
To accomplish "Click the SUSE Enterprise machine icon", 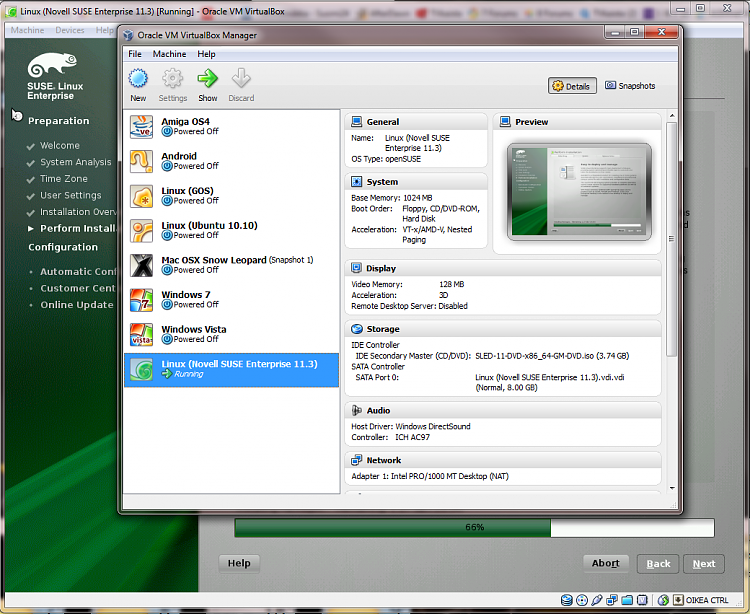I will click(142, 370).
